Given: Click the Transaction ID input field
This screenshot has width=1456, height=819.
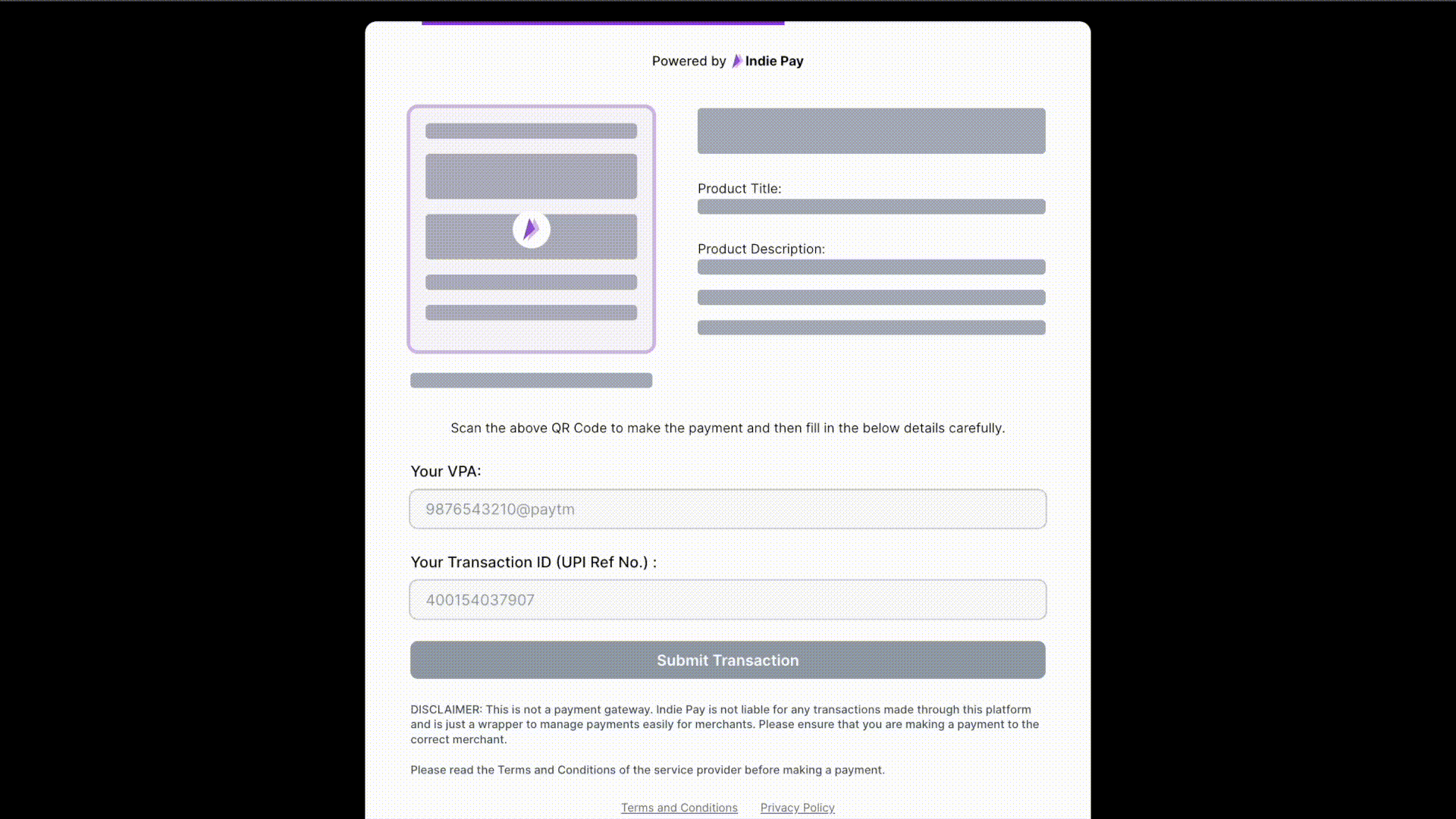Looking at the screenshot, I should click(727, 599).
